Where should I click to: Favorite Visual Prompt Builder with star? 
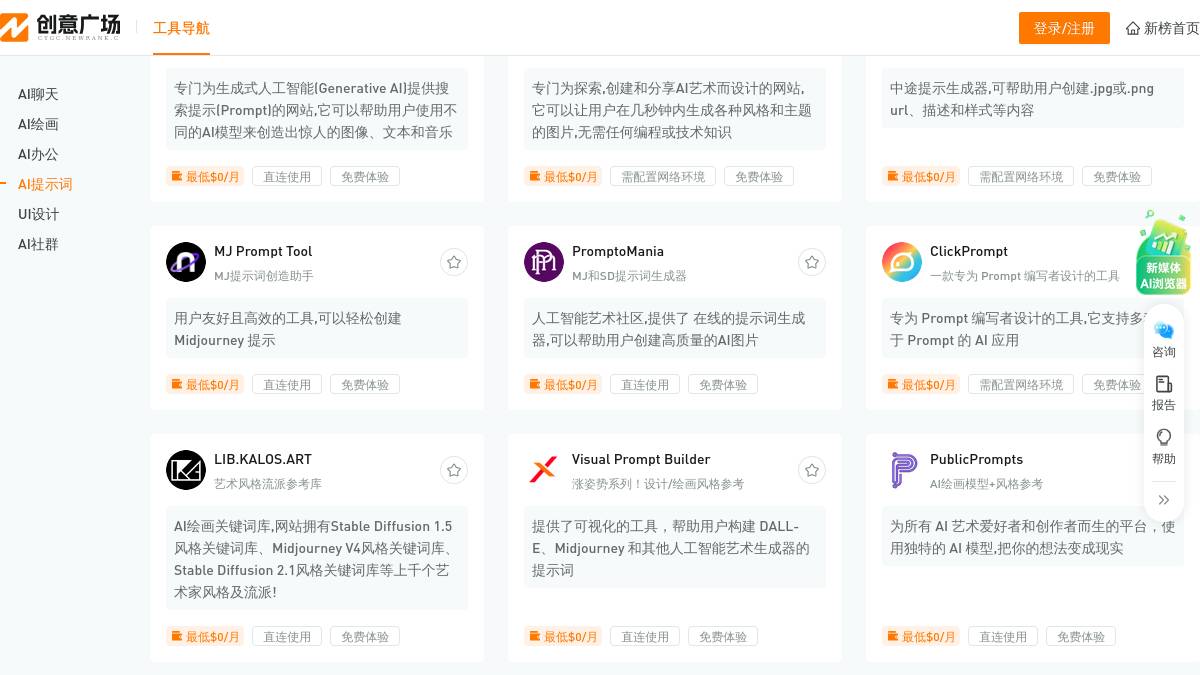tap(812, 470)
